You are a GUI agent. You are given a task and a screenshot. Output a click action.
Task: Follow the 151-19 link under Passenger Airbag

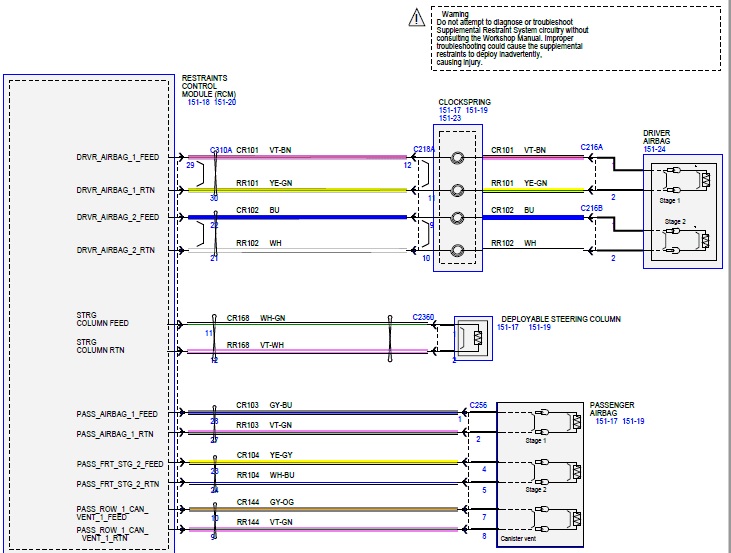(x=633, y=421)
